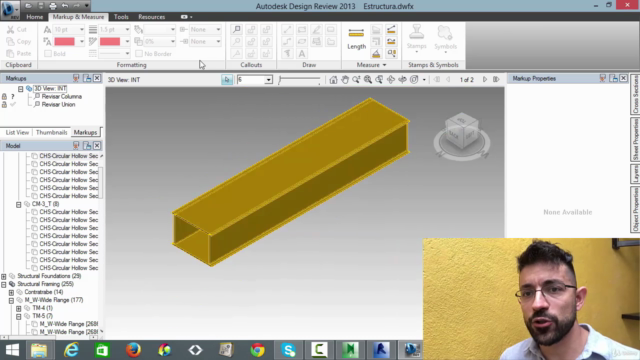Adjust the view slider in canvas toolbar
This screenshot has height=360, width=640.
[x=299, y=80]
